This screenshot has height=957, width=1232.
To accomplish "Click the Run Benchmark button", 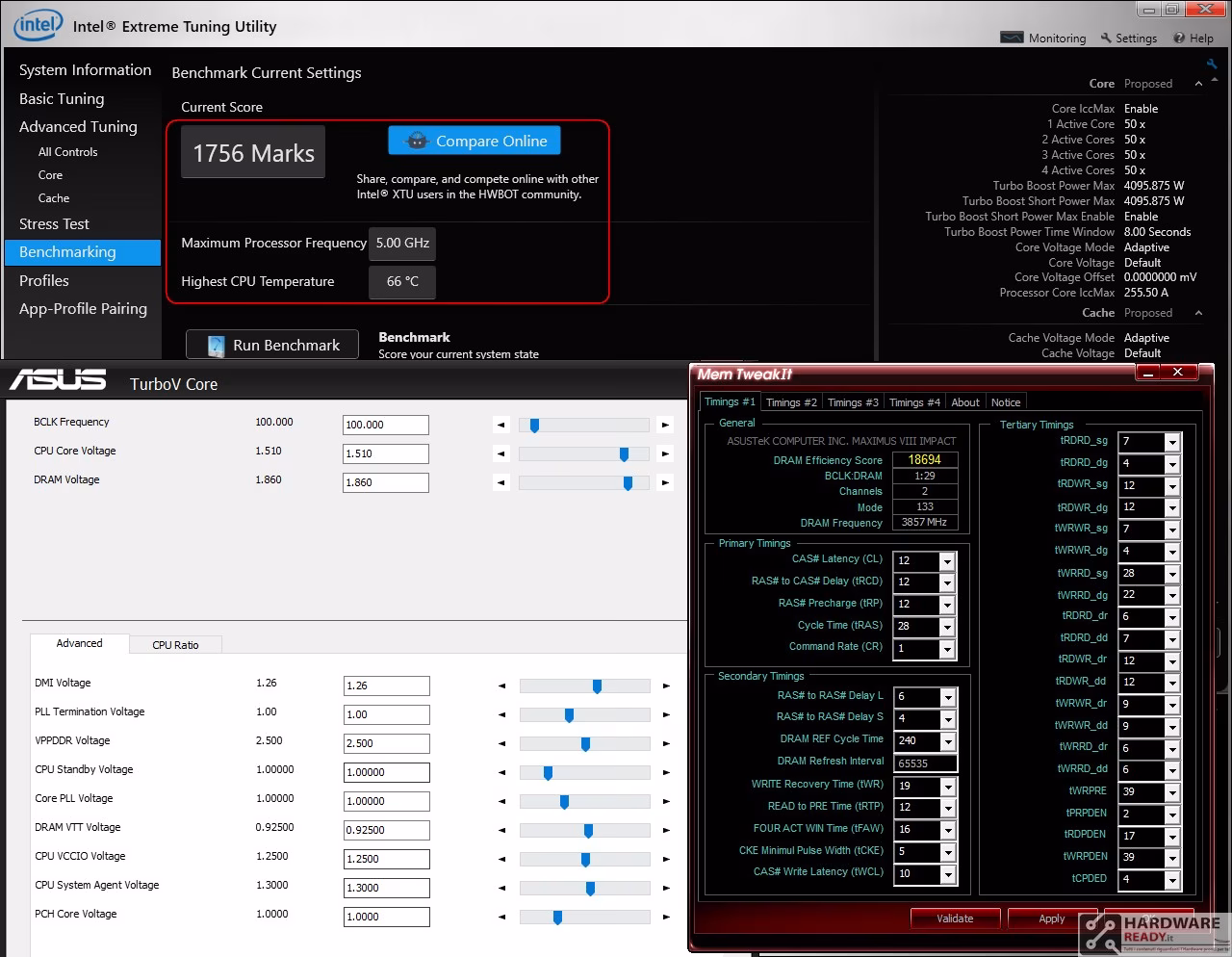I will pos(272,345).
